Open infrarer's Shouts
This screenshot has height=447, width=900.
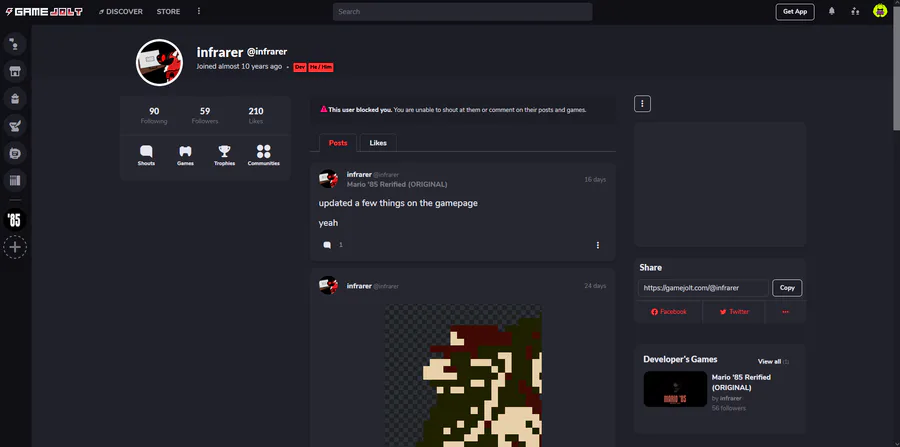(146, 156)
